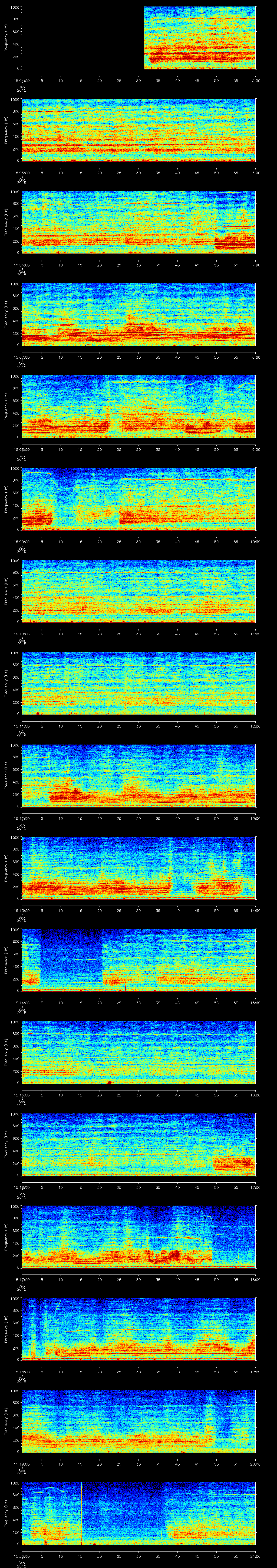
Task: Pick the 11:00 end-time label
Action: point(255,634)
